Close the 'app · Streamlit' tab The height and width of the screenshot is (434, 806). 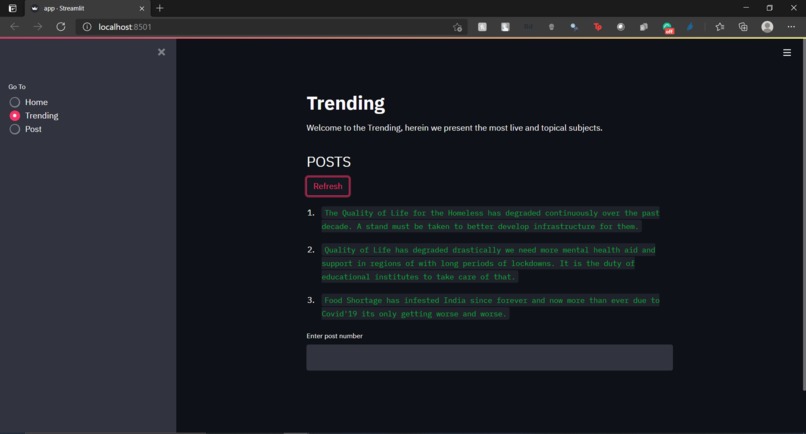tap(142, 8)
